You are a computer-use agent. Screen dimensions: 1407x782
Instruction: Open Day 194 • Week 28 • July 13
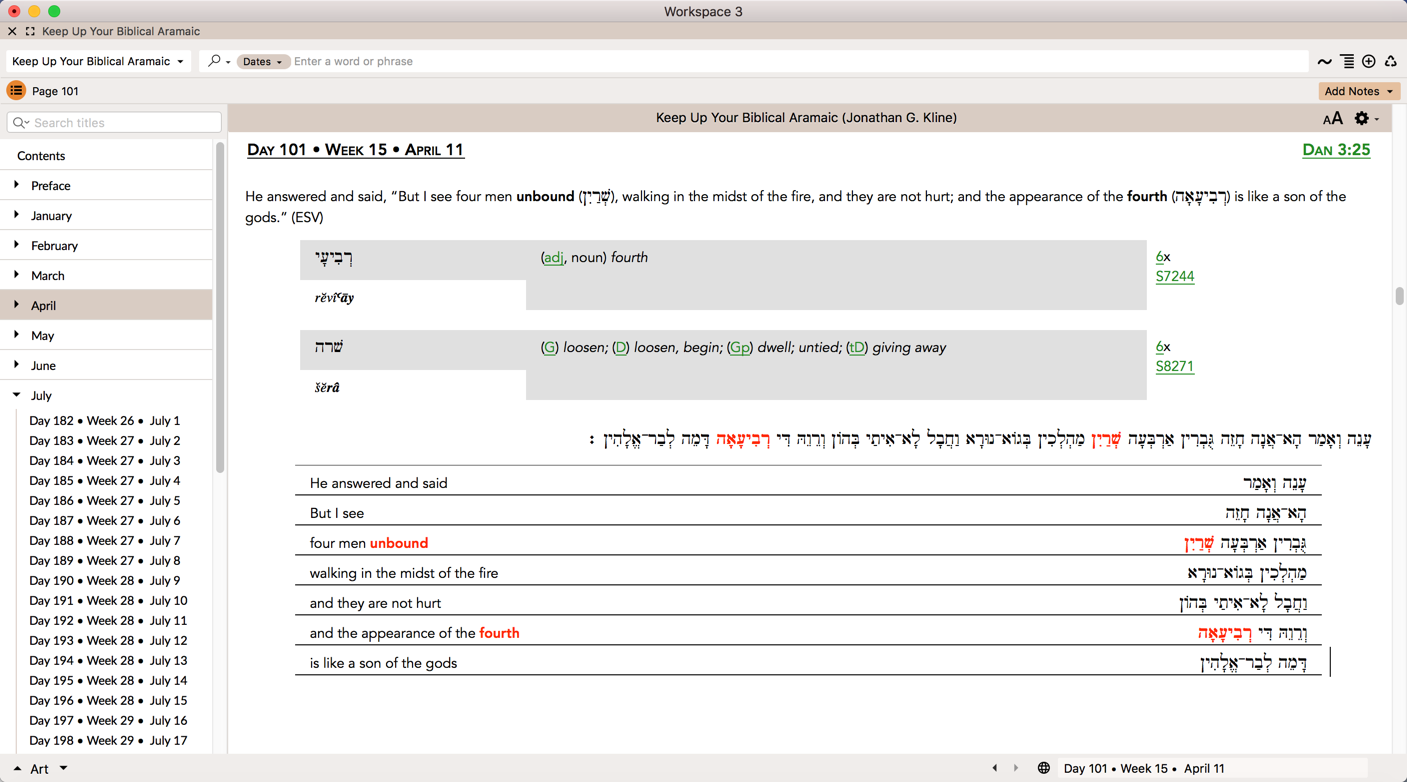[108, 661]
